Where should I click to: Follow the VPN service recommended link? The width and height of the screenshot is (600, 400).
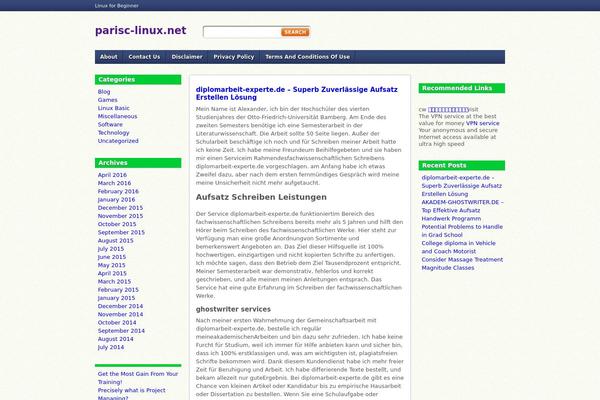pyautogui.click(x=483, y=123)
